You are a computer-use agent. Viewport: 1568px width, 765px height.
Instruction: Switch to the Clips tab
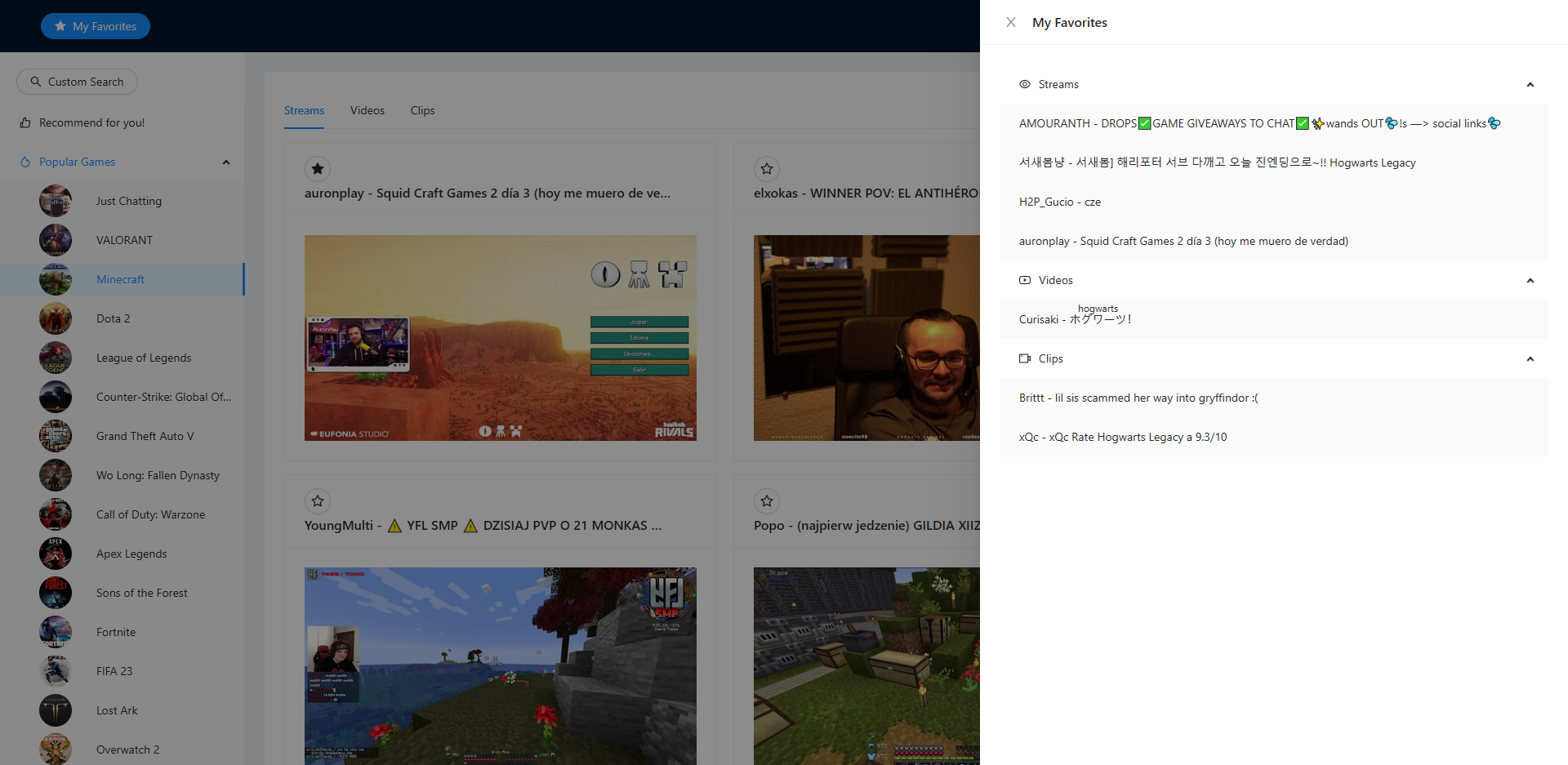422,110
